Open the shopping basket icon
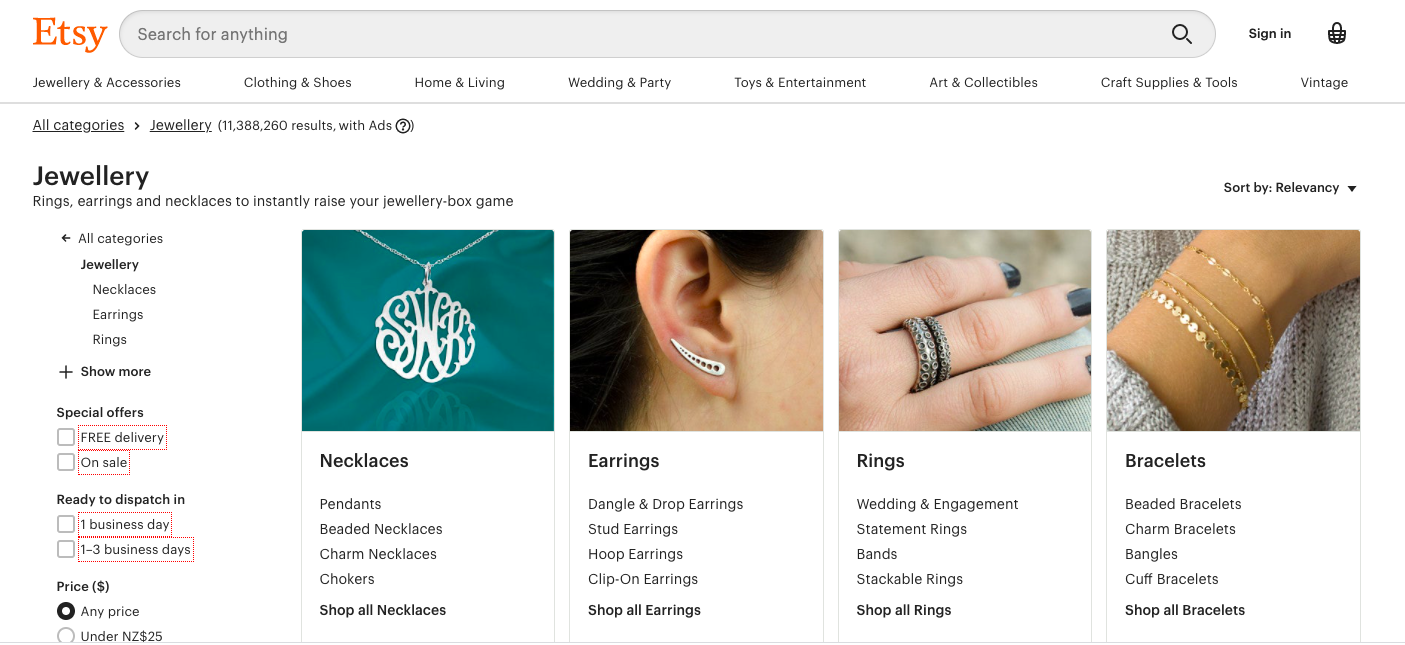This screenshot has height=645, width=1405. tap(1336, 34)
